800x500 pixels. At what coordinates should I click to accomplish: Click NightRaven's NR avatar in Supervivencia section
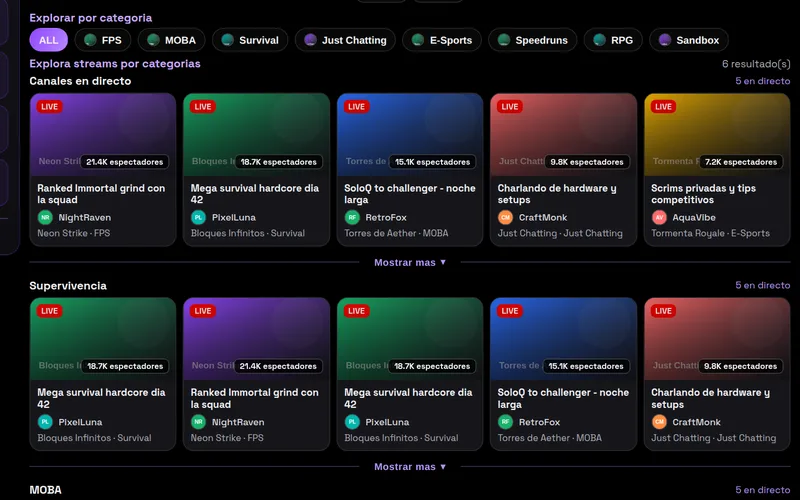(x=198, y=422)
